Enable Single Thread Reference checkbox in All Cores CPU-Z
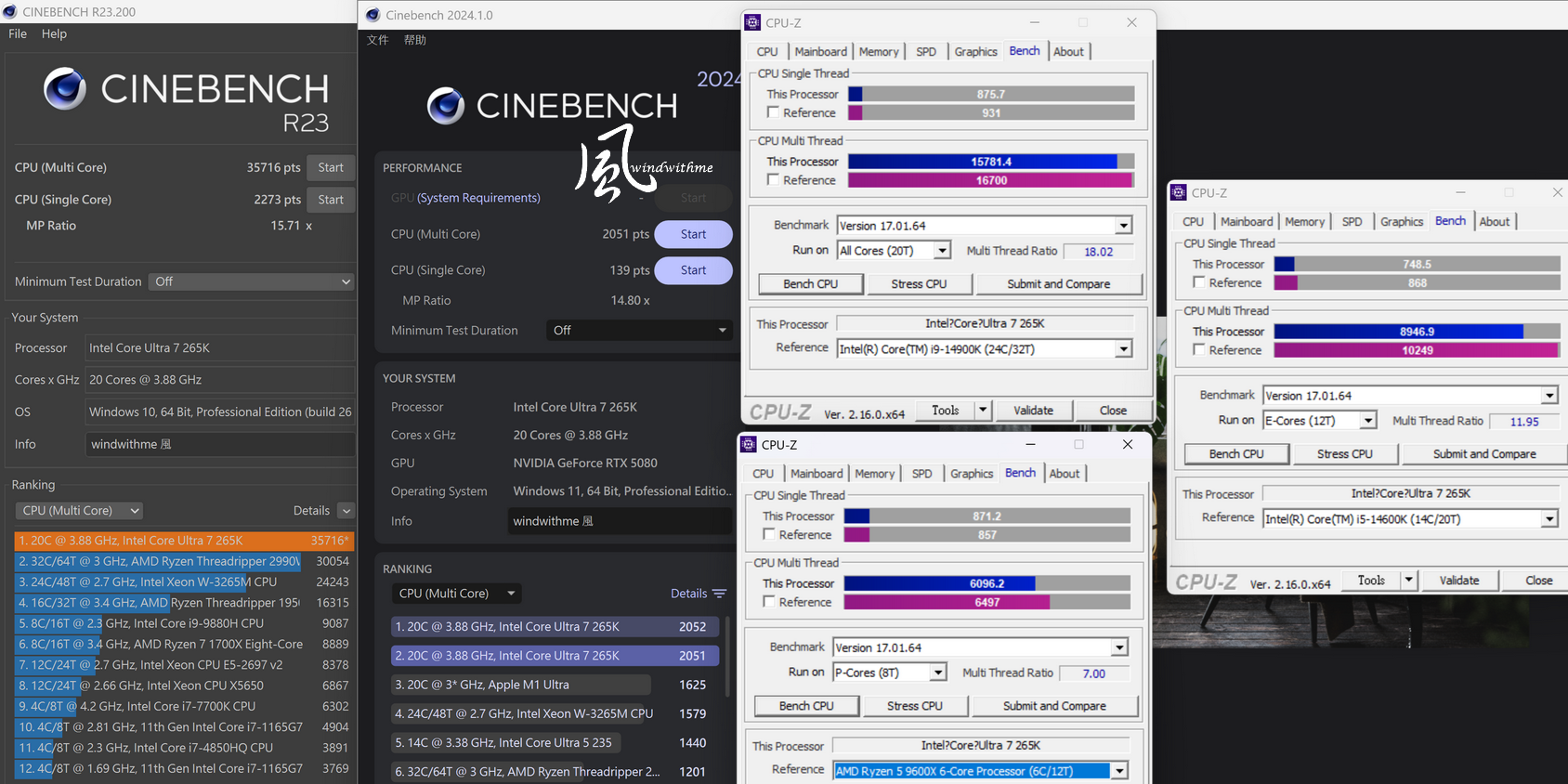1568x784 pixels. click(773, 112)
